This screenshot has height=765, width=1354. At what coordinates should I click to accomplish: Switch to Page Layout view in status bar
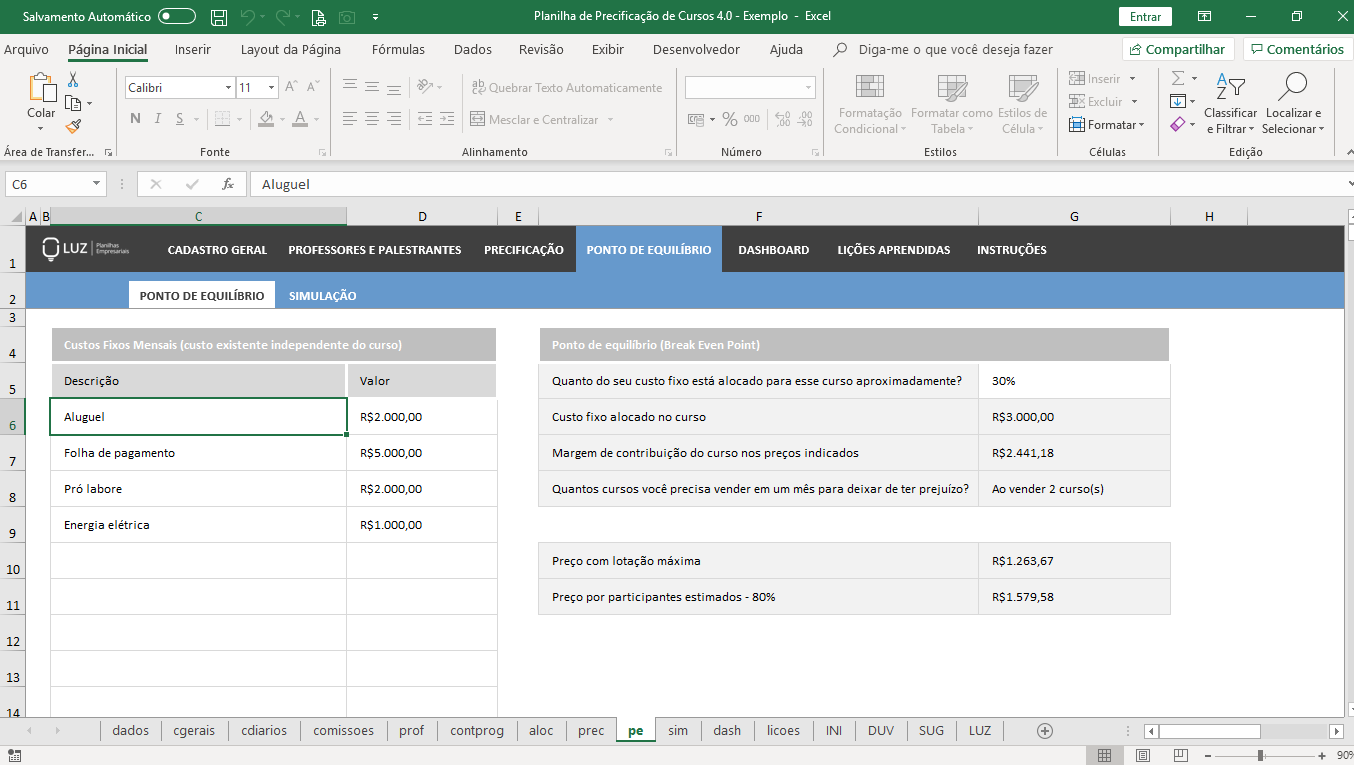click(1142, 755)
